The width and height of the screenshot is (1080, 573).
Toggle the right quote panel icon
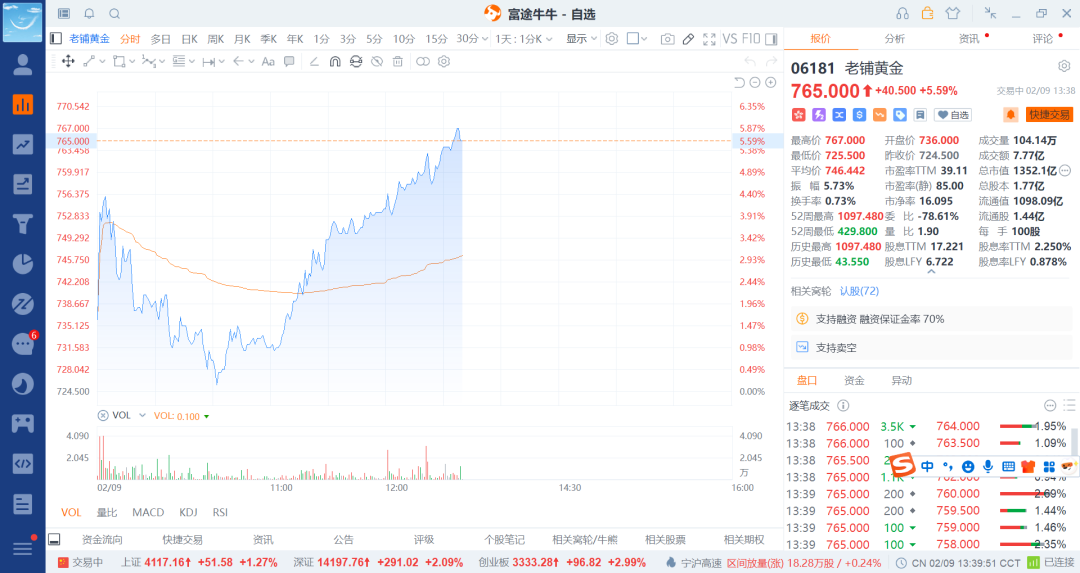tap(771, 39)
